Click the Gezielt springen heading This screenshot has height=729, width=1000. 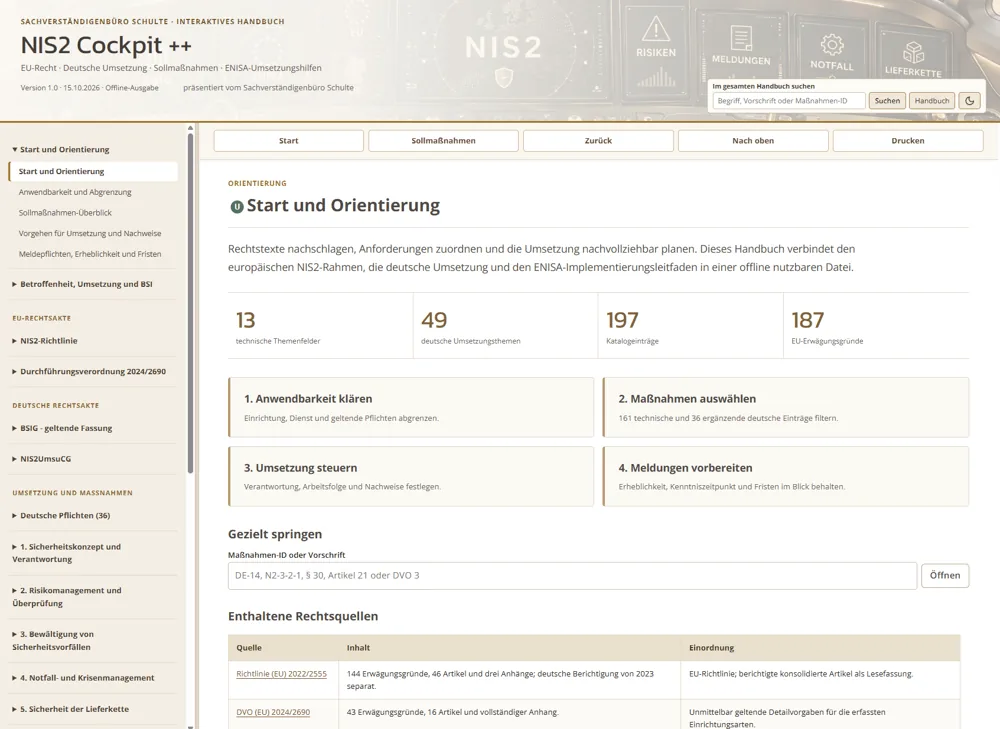click(275, 534)
